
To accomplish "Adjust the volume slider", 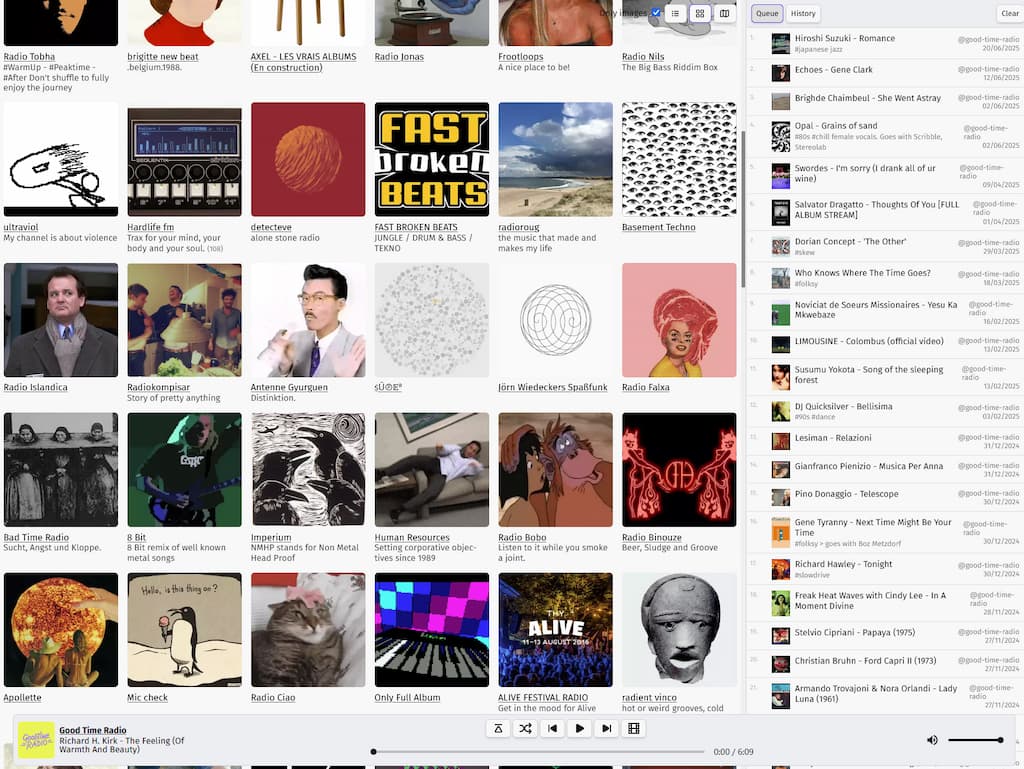I will 974,740.
